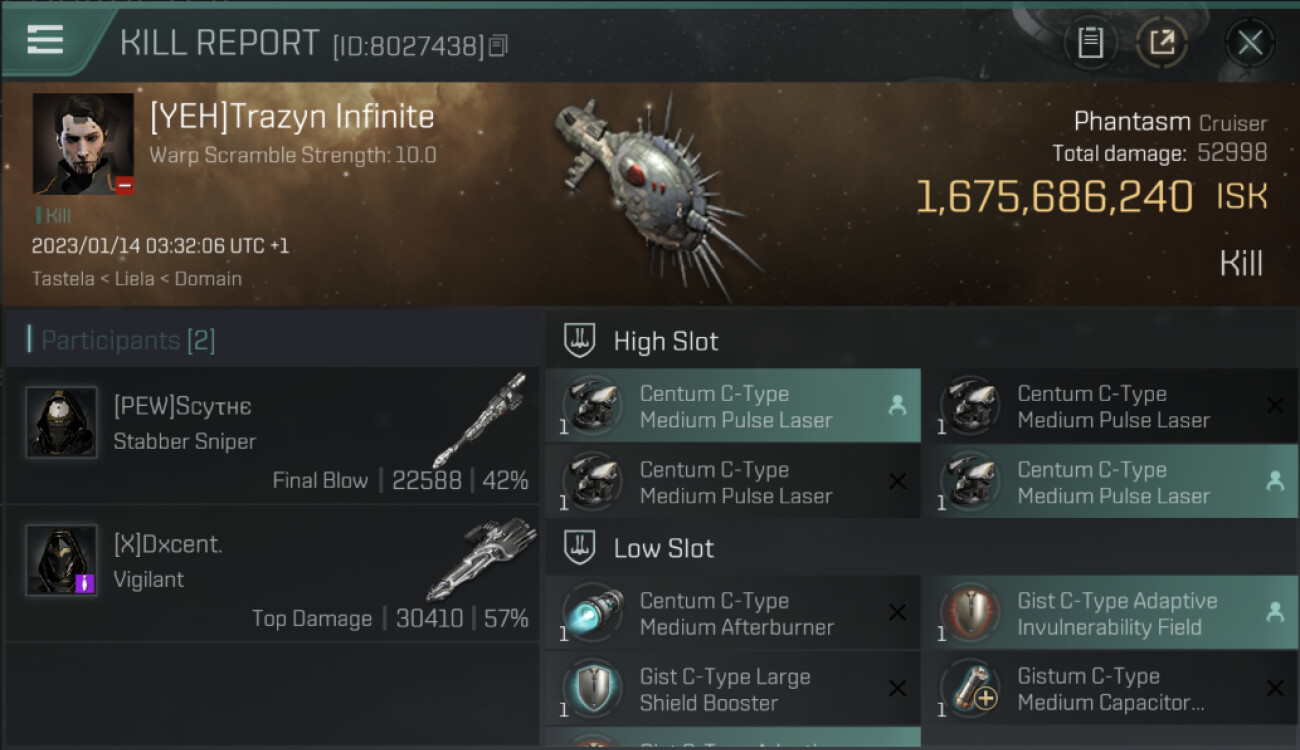Viewport: 1300px width, 750px height.
Task: Copy the kill report ID
Action: (x=499, y=45)
